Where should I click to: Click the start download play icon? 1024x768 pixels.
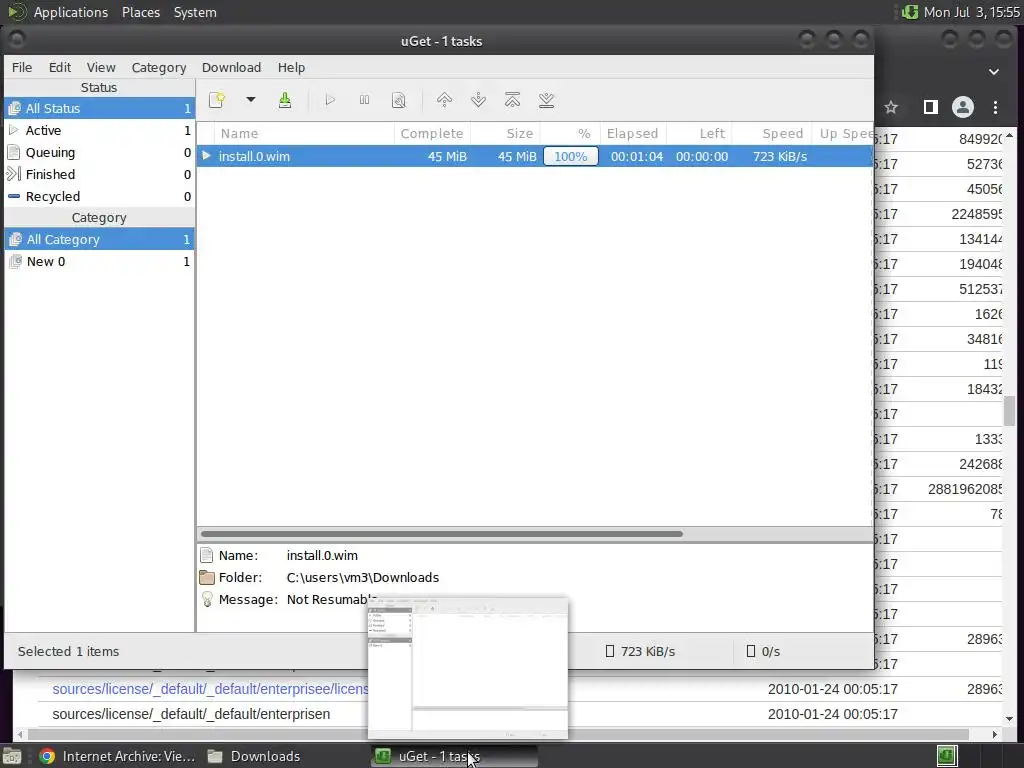point(330,100)
